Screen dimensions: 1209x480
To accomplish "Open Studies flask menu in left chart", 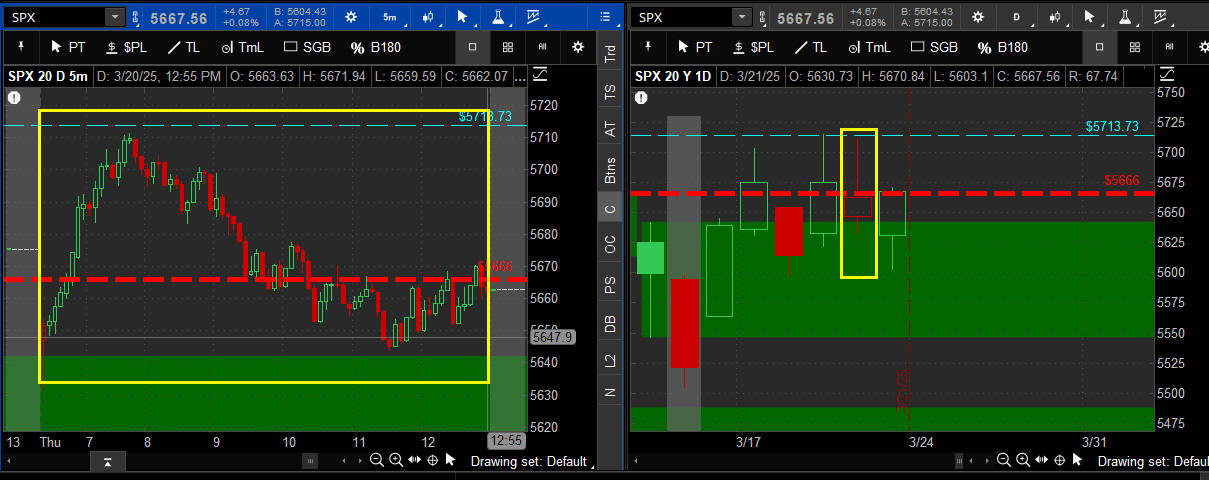I will (x=497, y=17).
